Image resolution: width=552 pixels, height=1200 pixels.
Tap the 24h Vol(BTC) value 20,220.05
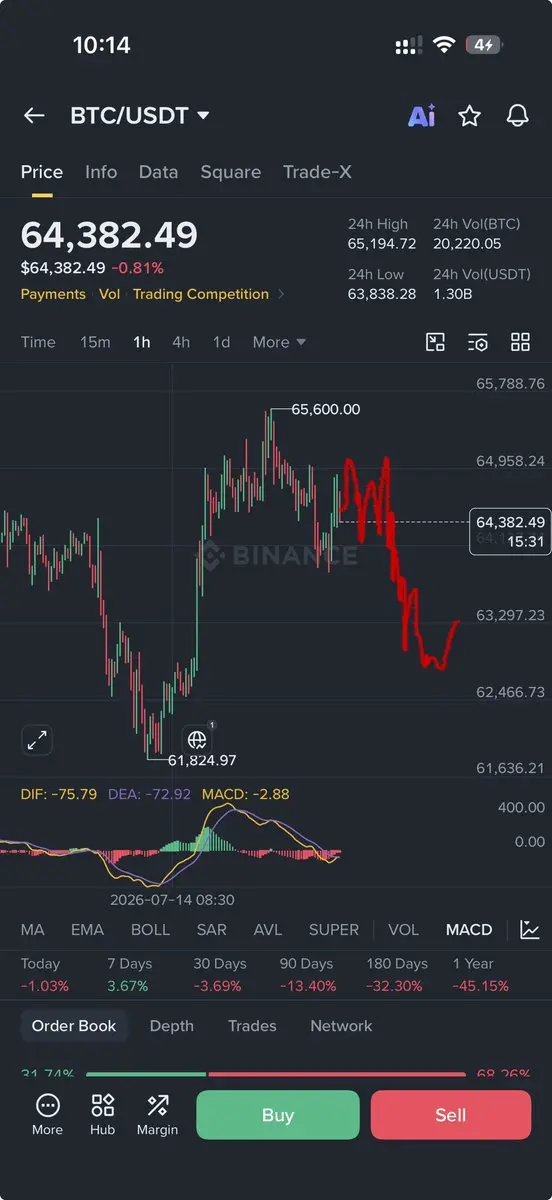point(467,244)
